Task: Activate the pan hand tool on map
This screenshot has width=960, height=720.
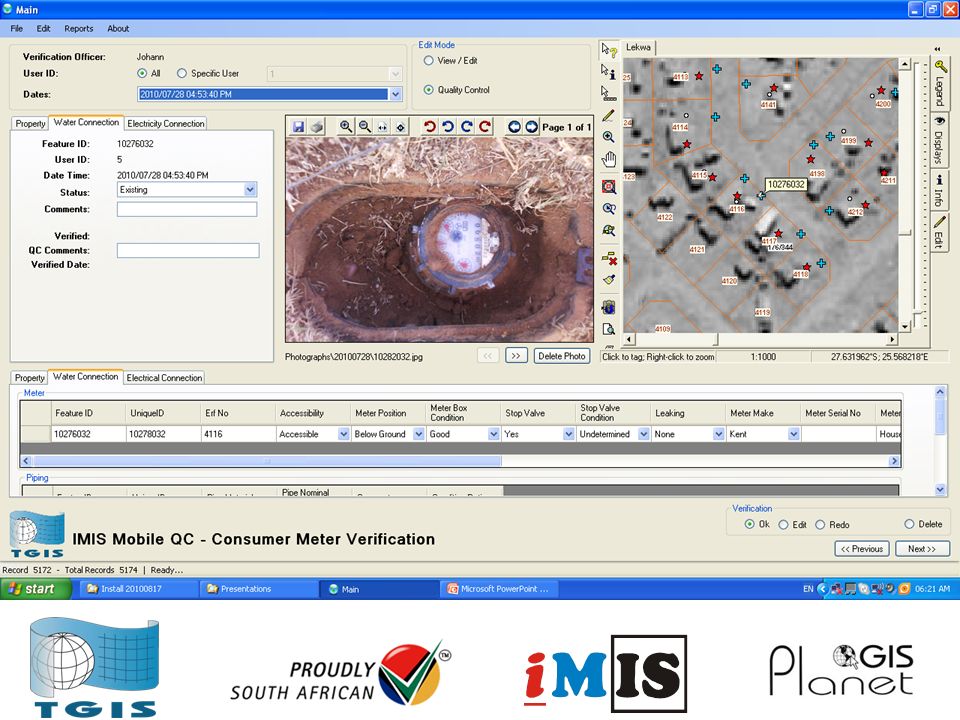Action: click(609, 160)
